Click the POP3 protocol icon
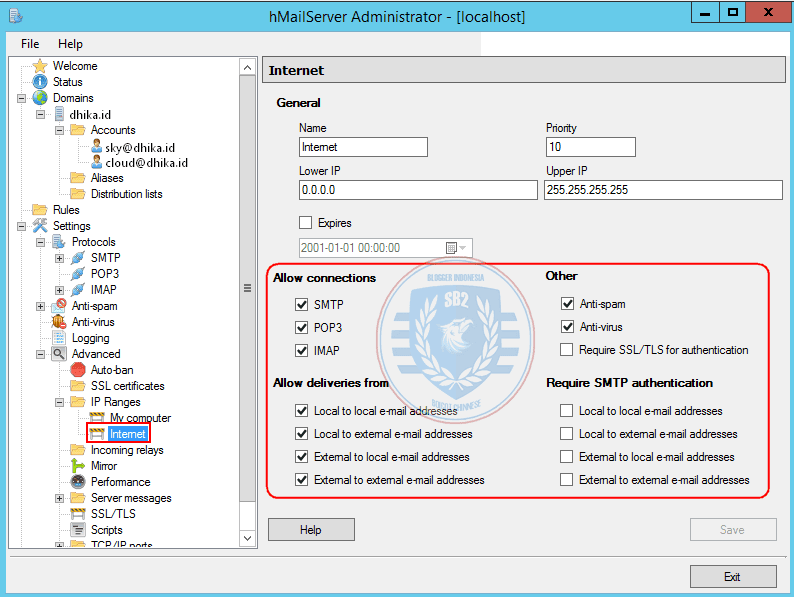 pyautogui.click(x=77, y=274)
